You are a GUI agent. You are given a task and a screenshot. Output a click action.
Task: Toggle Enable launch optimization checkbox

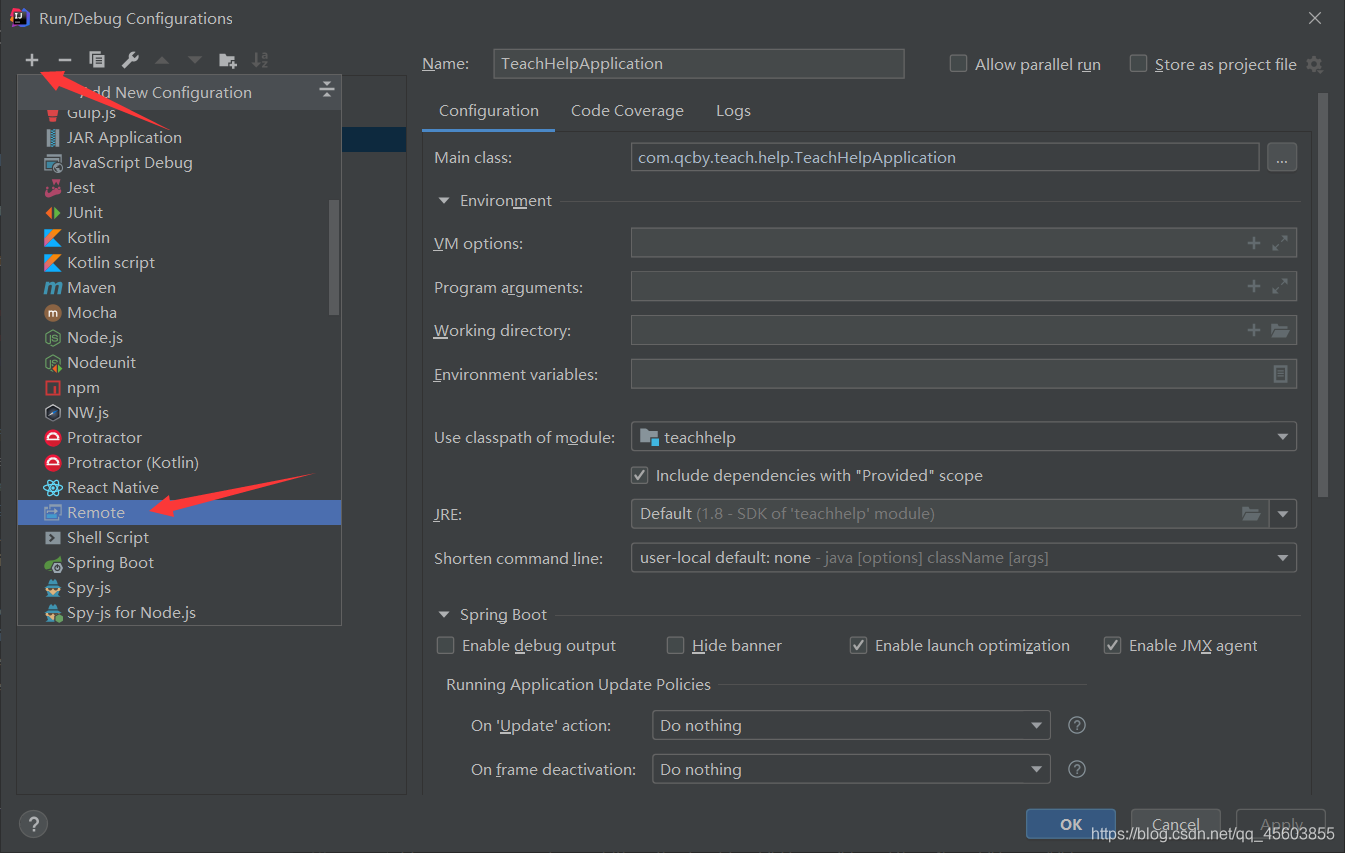coord(858,645)
